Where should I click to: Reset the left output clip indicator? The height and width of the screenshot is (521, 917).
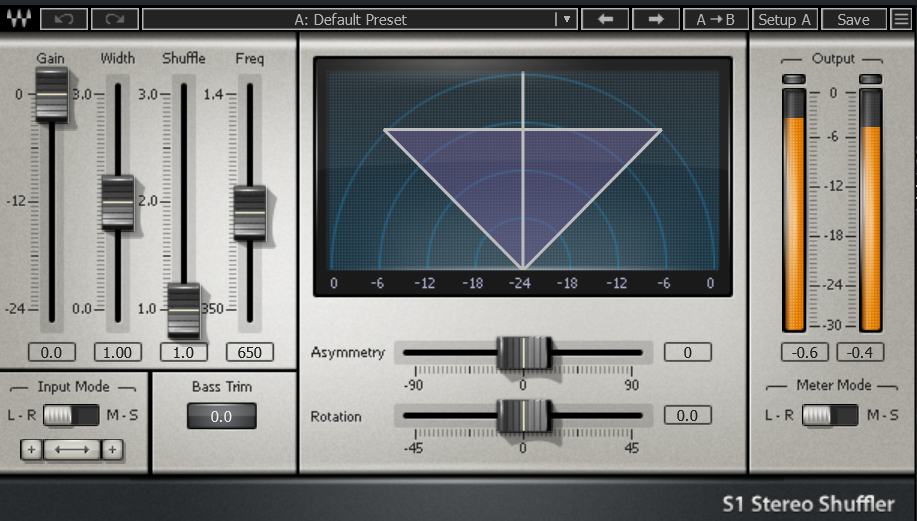pos(794,79)
